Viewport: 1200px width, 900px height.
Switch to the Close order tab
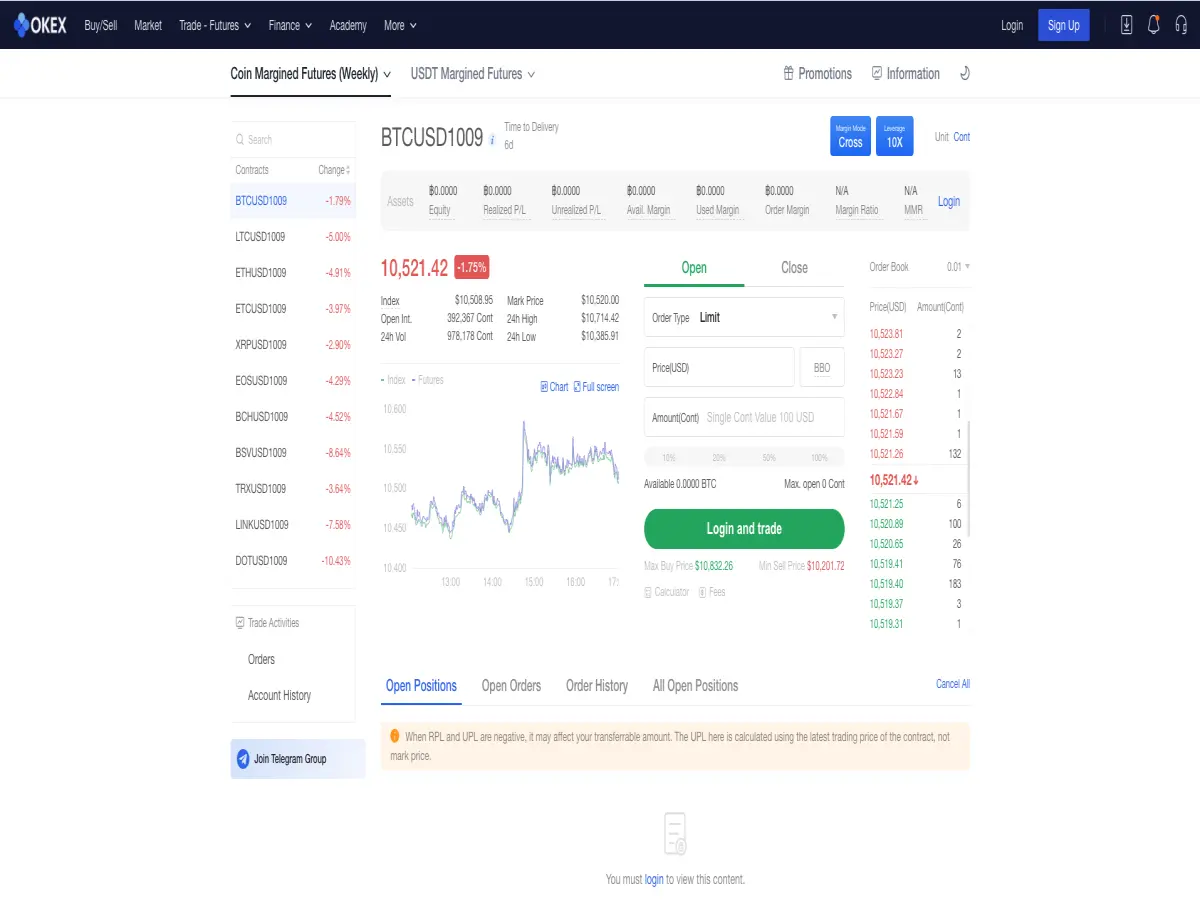[x=794, y=267]
